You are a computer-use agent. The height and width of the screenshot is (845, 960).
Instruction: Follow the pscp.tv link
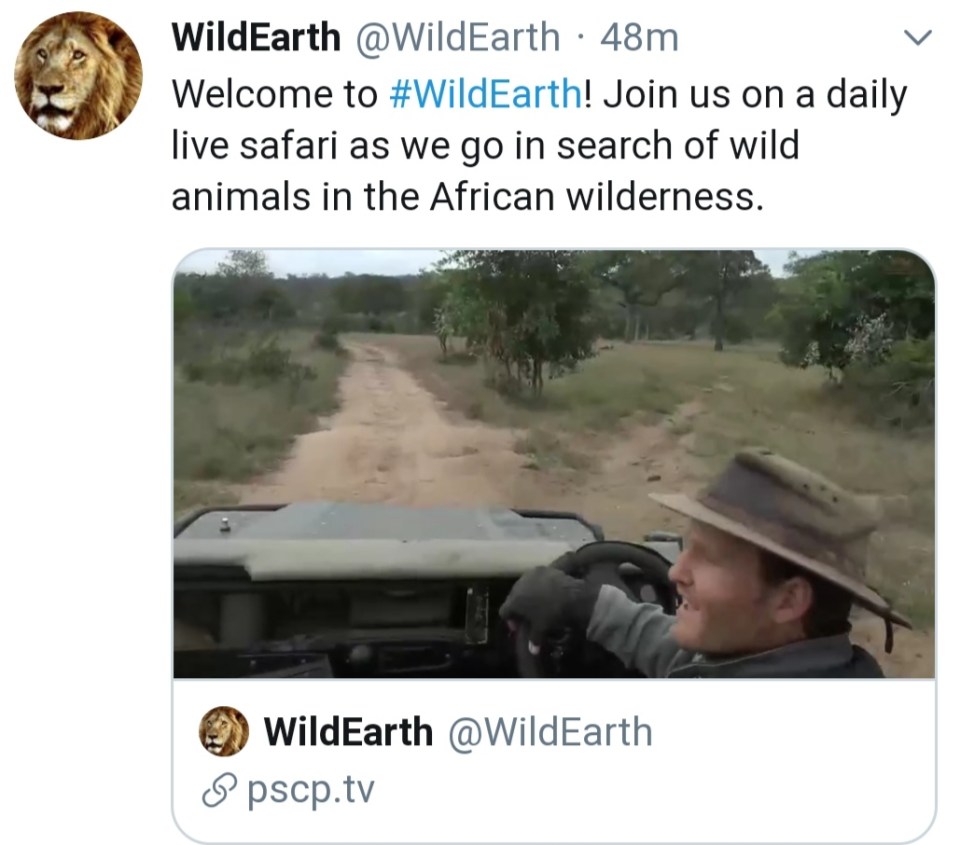pos(310,791)
